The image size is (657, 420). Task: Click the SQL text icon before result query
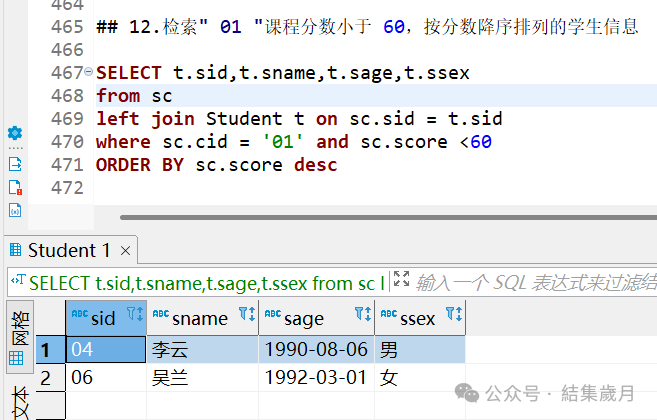[x=18, y=280]
